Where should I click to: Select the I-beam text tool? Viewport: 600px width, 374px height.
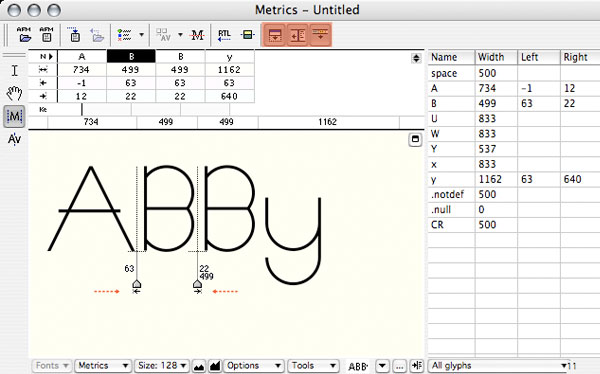(x=15, y=70)
